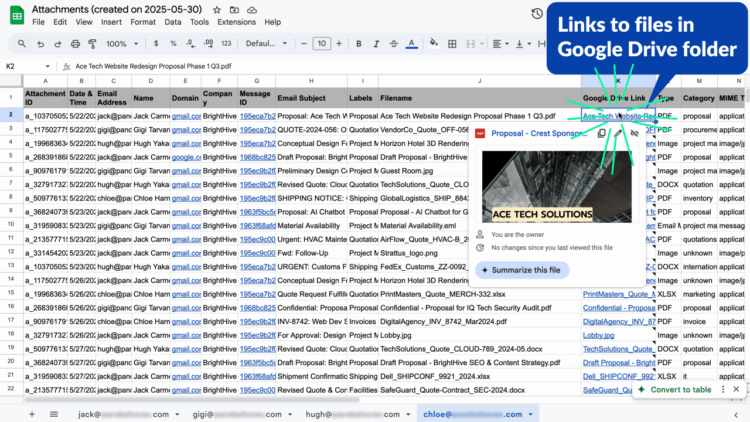The image size is (750, 422).
Task: Edit link pencil icon in preview card
Action: click(x=618, y=133)
